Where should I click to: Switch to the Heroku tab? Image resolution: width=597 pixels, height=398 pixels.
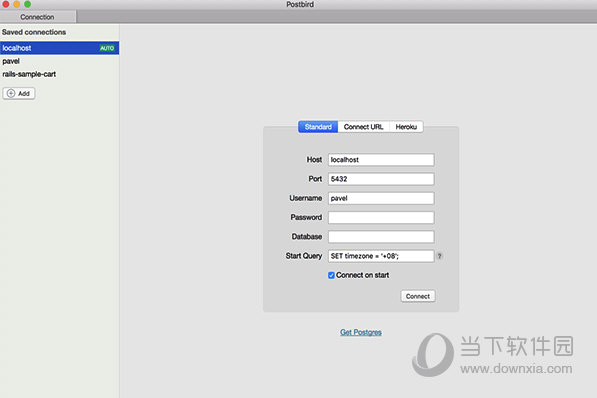[x=406, y=127]
